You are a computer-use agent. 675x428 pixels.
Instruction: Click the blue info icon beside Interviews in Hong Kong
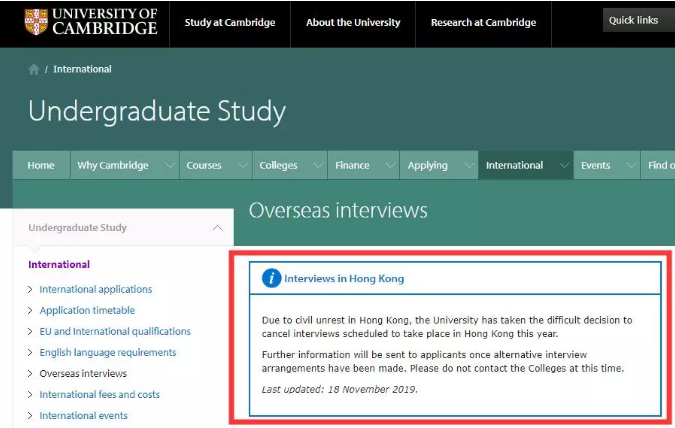point(271,278)
